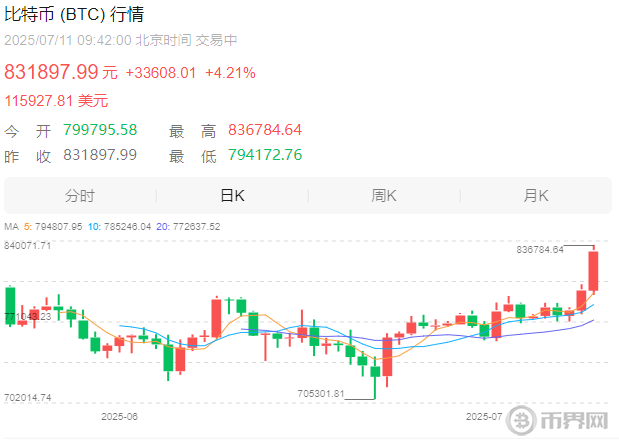Click the chart high annotation 836784.64
The height and width of the screenshot is (448, 619).
(540, 249)
